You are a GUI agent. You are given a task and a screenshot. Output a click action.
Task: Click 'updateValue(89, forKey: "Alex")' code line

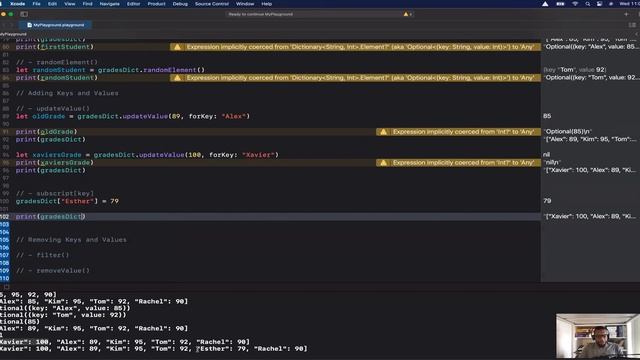coord(133,116)
